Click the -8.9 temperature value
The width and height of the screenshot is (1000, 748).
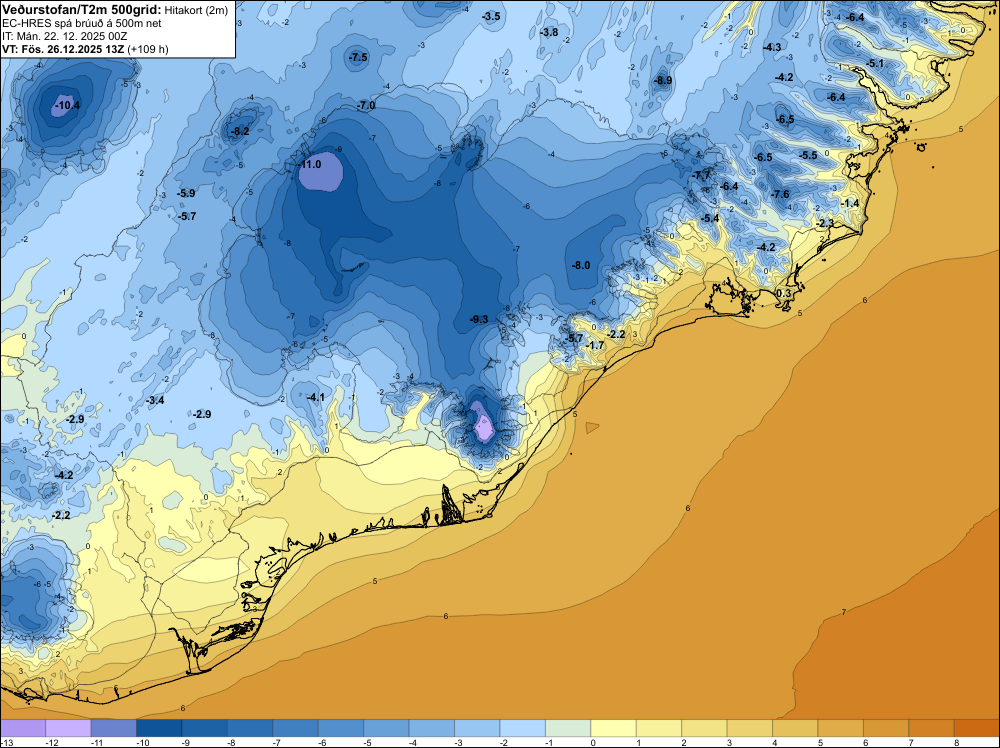663,80
